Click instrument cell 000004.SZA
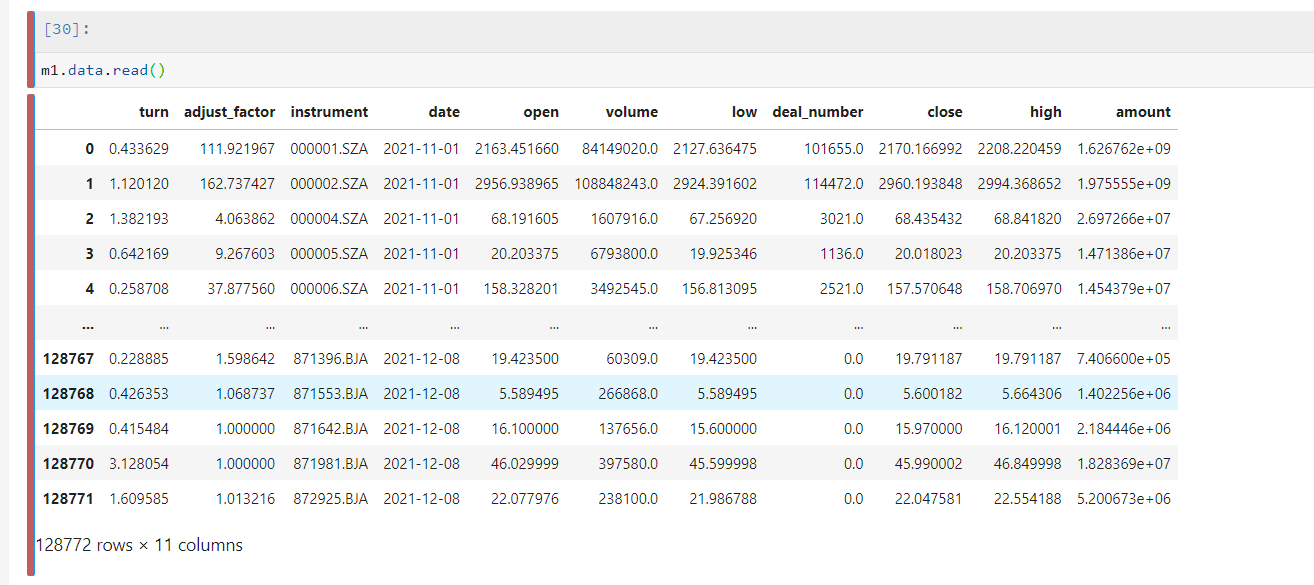Image resolution: width=1314 pixels, height=585 pixels. tap(329, 219)
